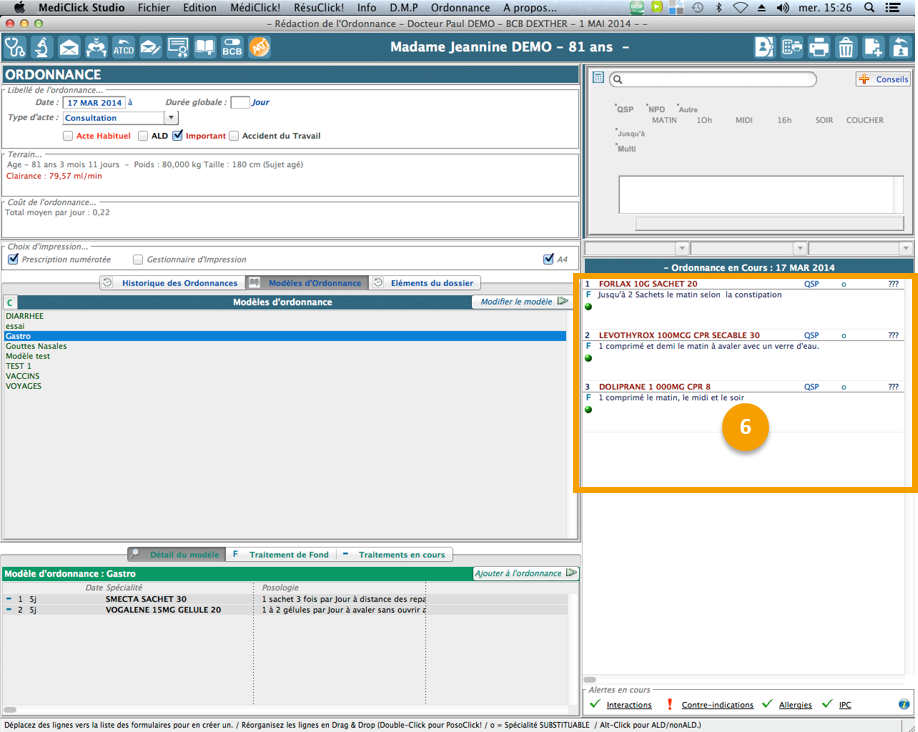Click the minus icon on SMECTA row
This screenshot has width=918, height=732.
9,599
